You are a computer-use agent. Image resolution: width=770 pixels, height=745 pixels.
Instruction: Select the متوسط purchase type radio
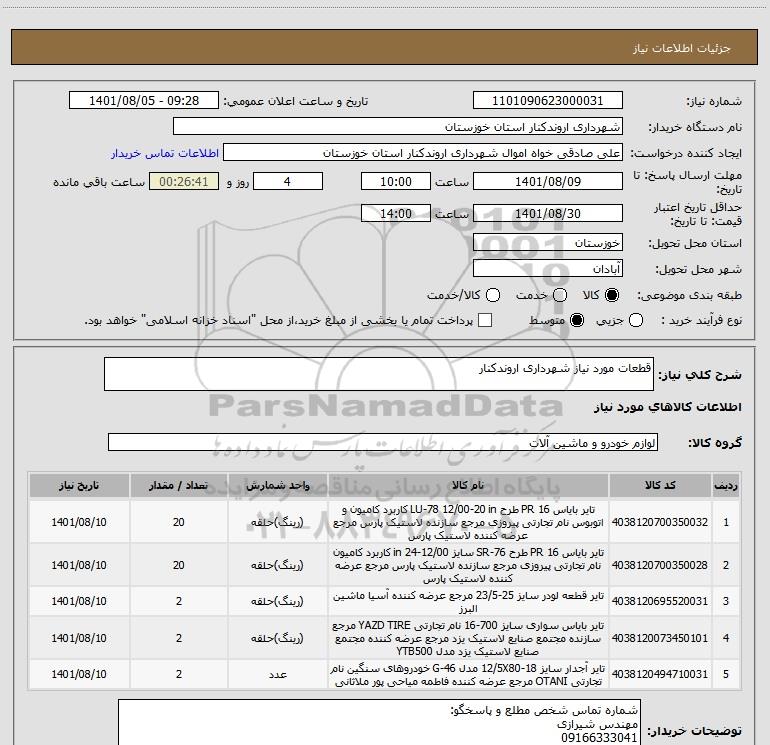[x=577, y=320]
